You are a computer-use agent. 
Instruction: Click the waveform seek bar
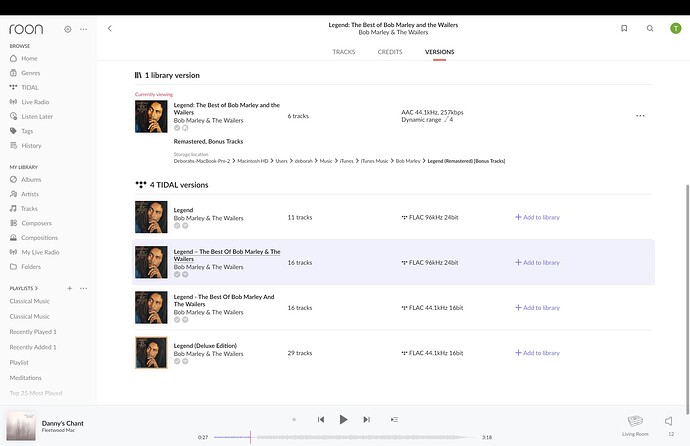click(x=345, y=437)
